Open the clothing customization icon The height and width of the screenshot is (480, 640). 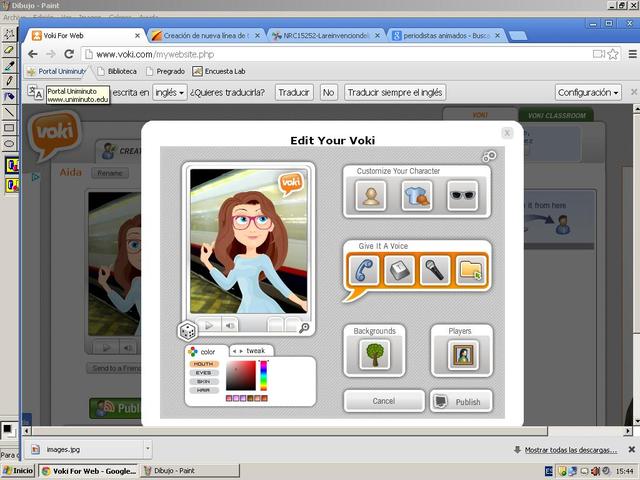click(x=417, y=196)
